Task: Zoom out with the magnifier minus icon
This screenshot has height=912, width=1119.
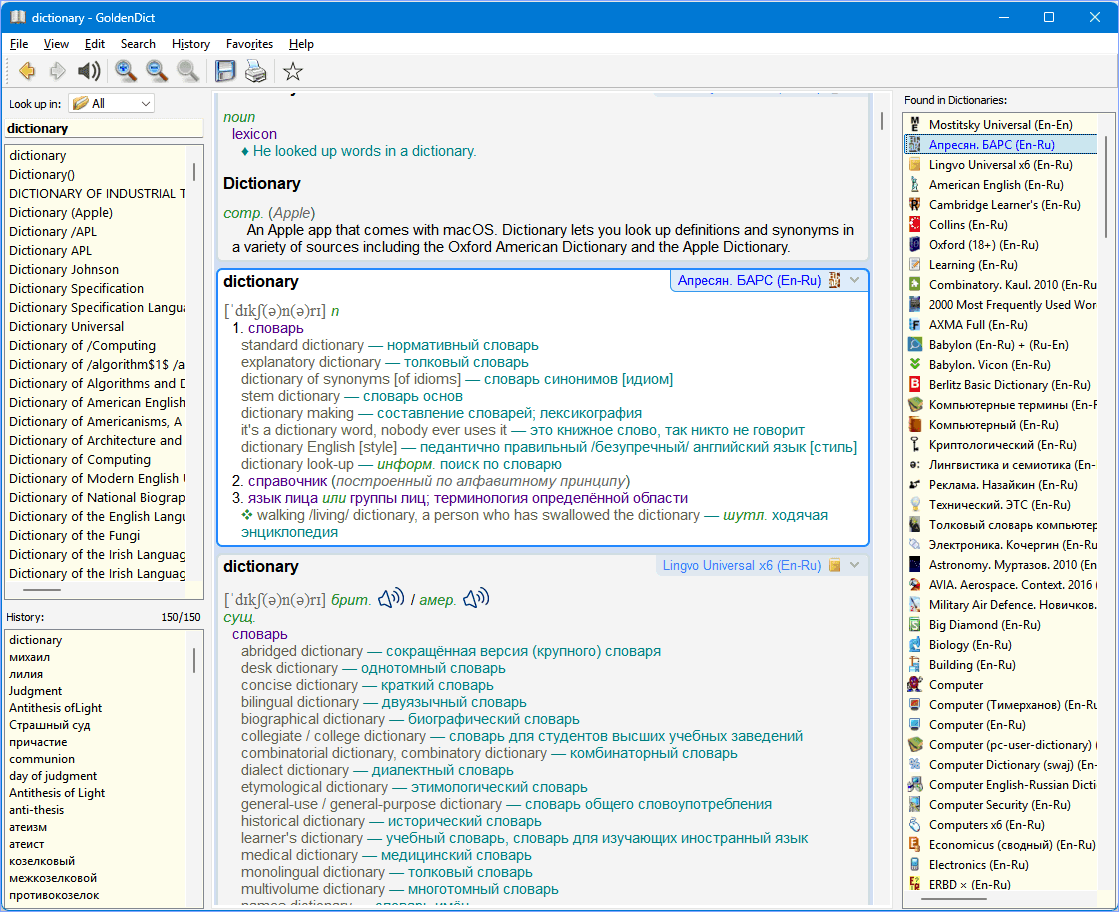Action: coord(156,71)
